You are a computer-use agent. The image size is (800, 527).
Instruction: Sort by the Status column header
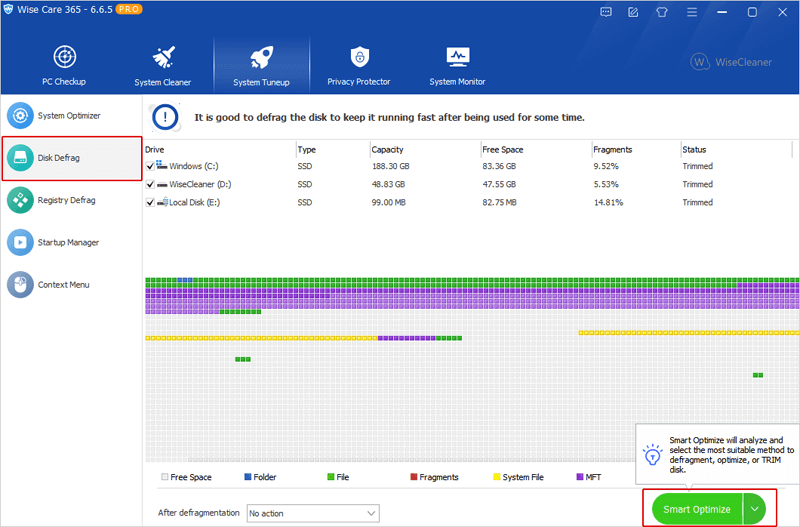tap(694, 149)
